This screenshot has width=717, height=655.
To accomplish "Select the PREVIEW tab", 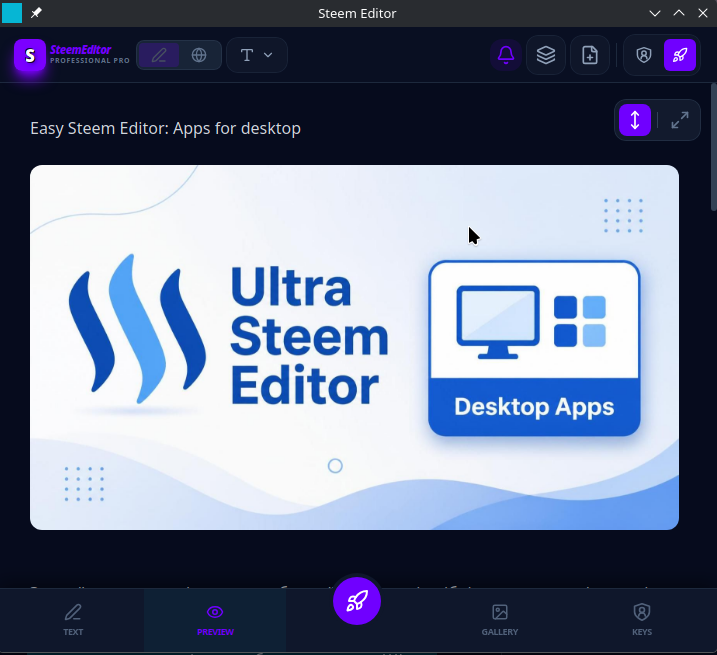I will [x=215, y=620].
